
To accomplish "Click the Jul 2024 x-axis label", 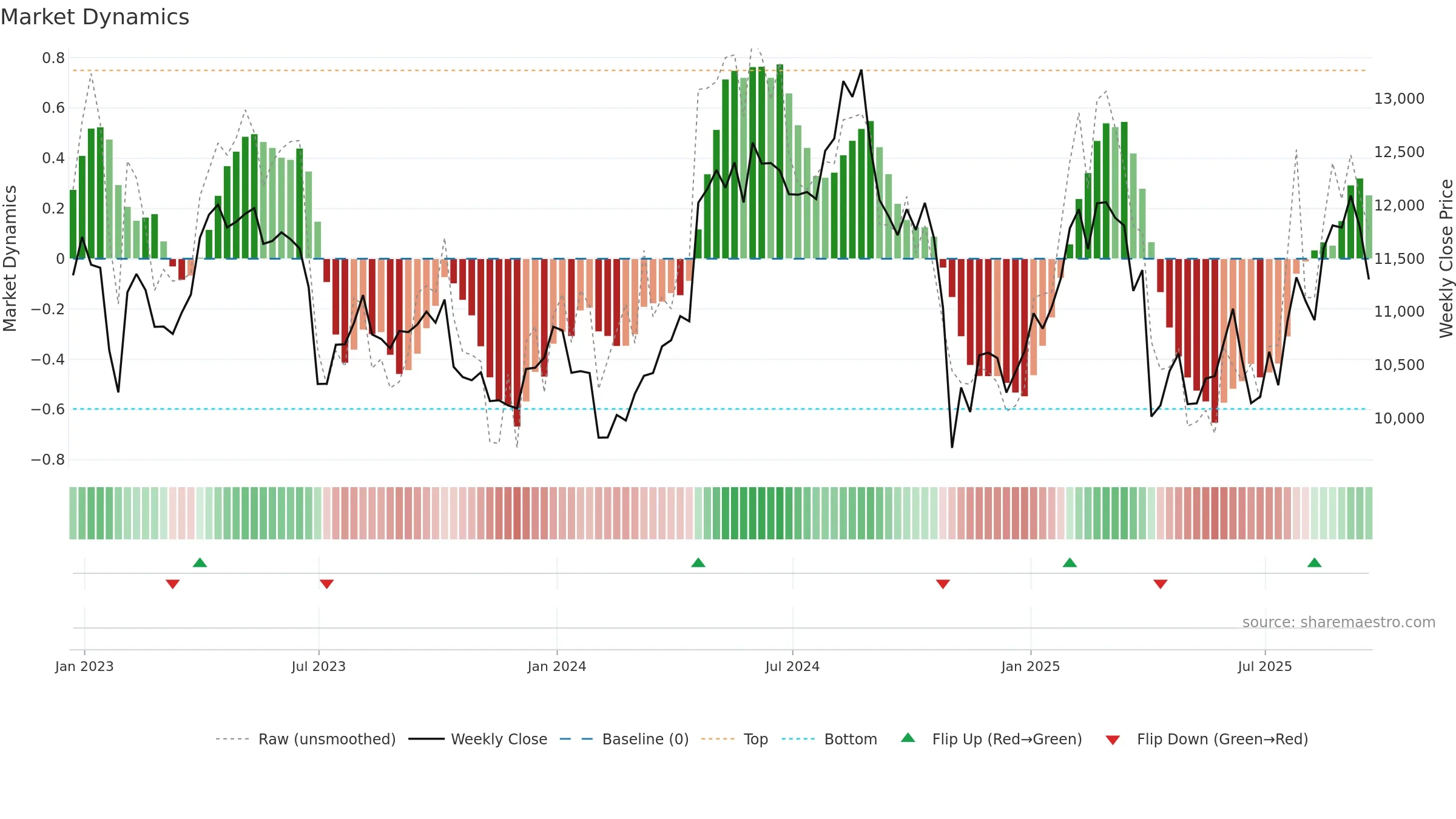I will pos(792,666).
